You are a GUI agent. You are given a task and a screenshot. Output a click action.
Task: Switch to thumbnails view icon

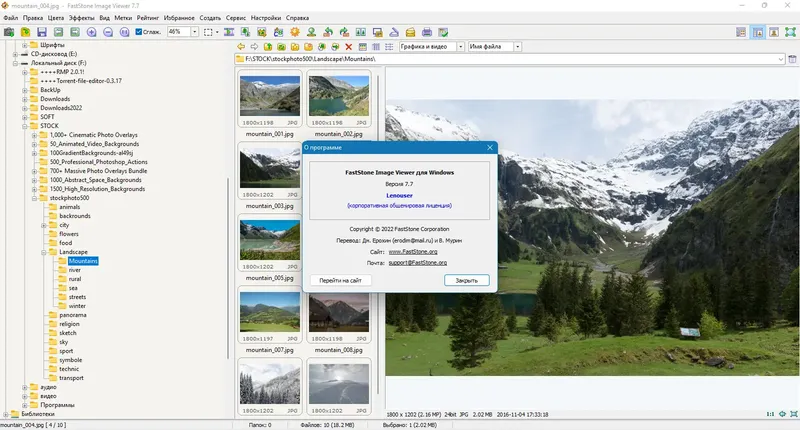pos(363,46)
